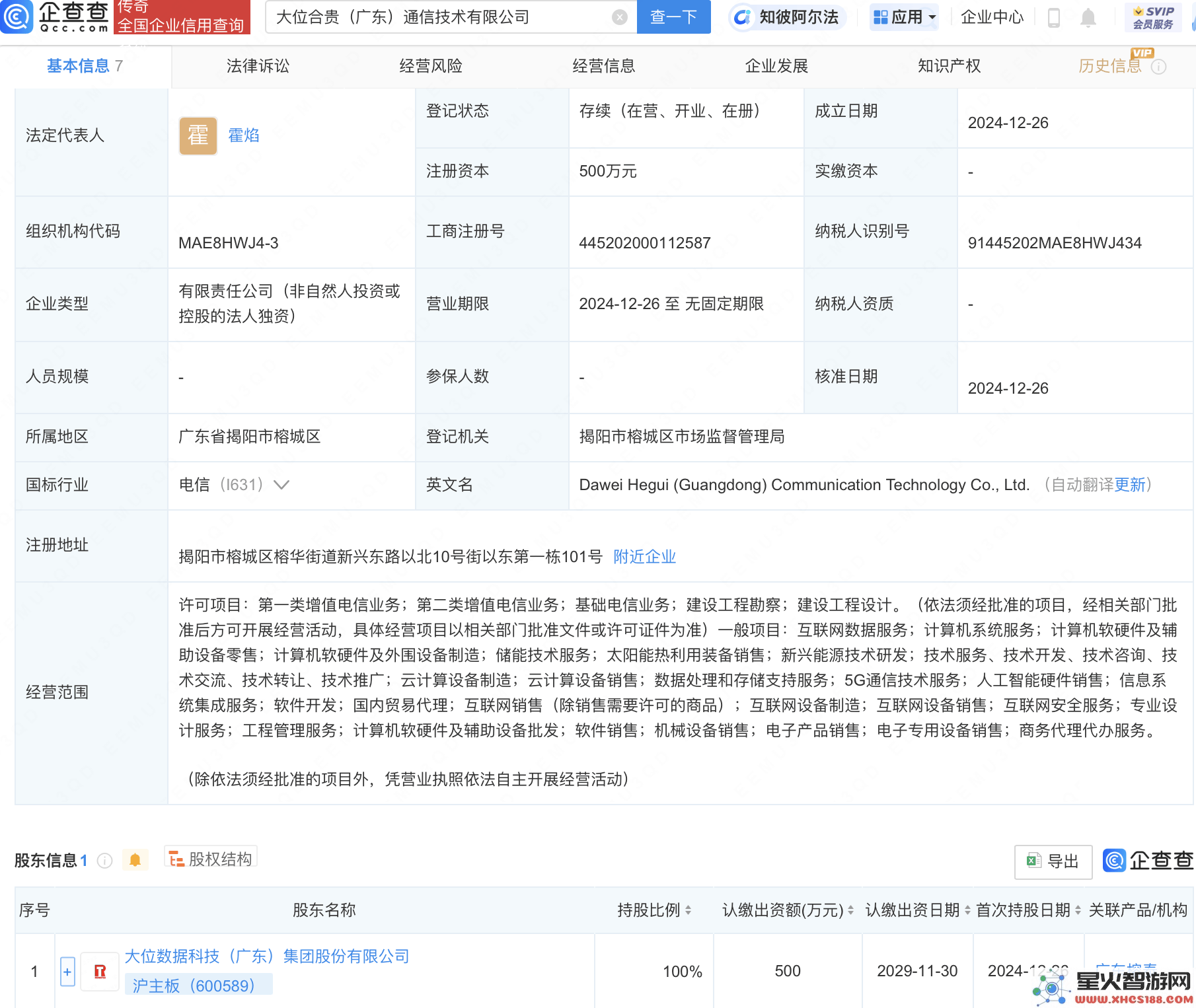Viewport: 1196px width, 1008px height.
Task: Open the 应用 dropdown menu
Action: click(905, 17)
